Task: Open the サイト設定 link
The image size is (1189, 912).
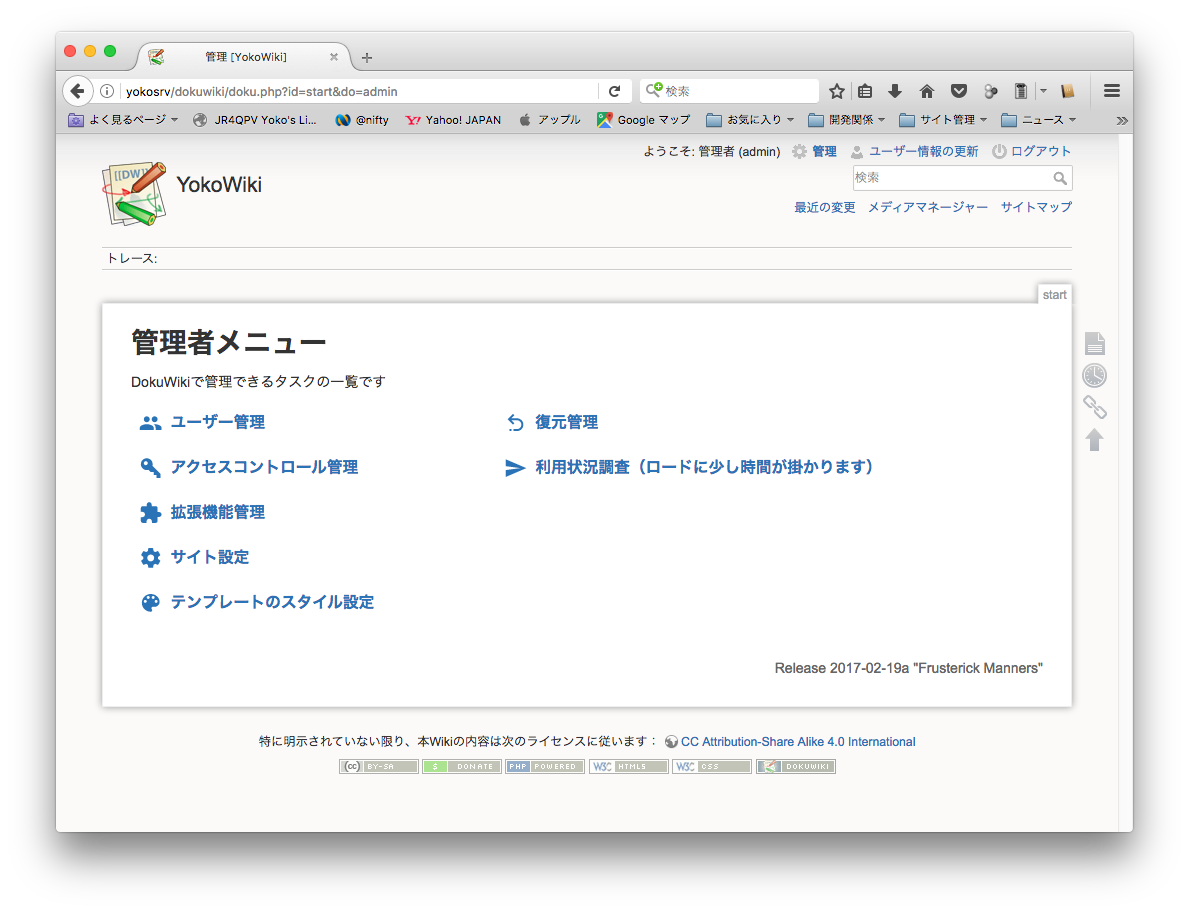Action: [210, 557]
